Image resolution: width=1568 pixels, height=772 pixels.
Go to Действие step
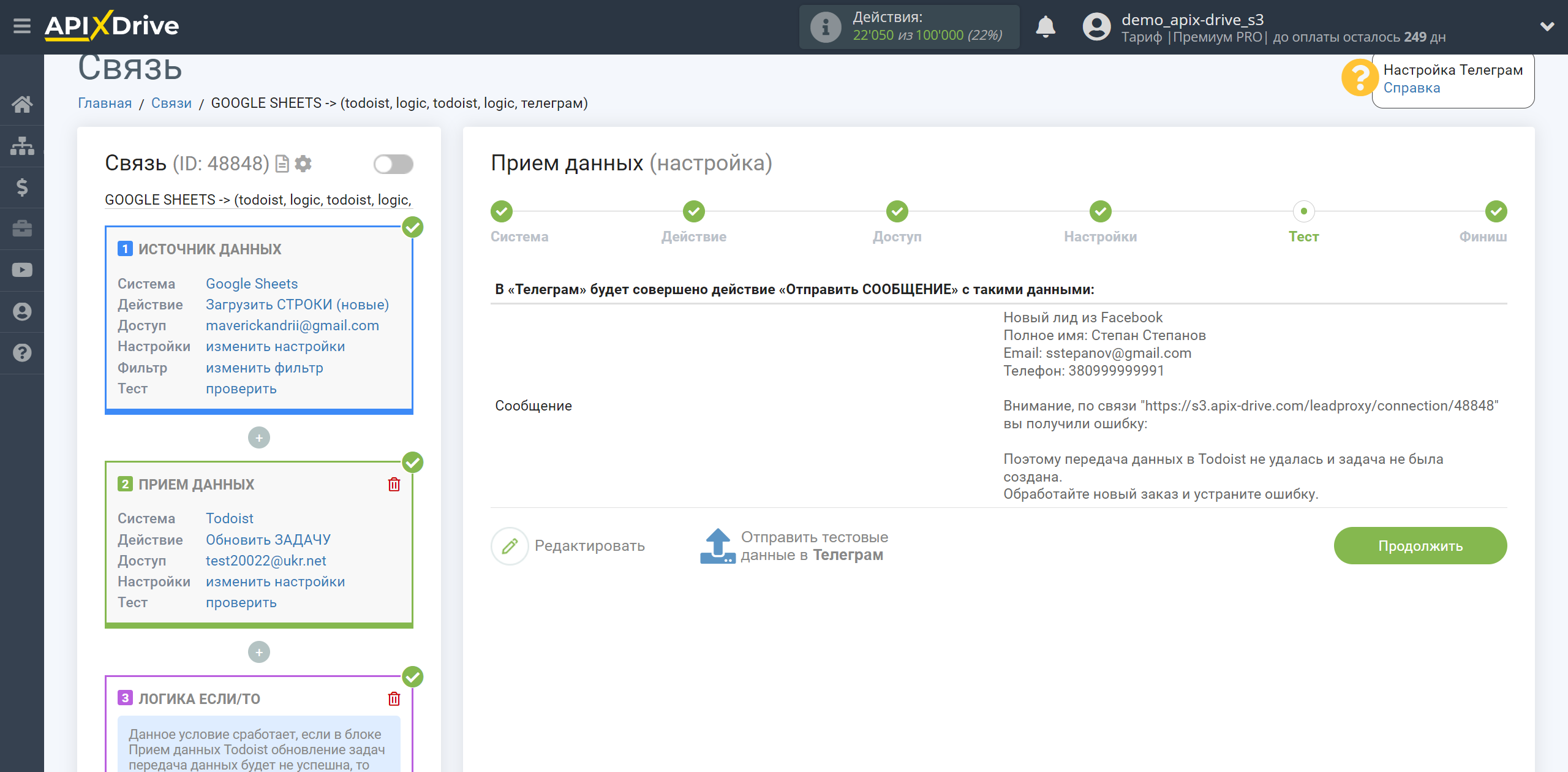[693, 212]
